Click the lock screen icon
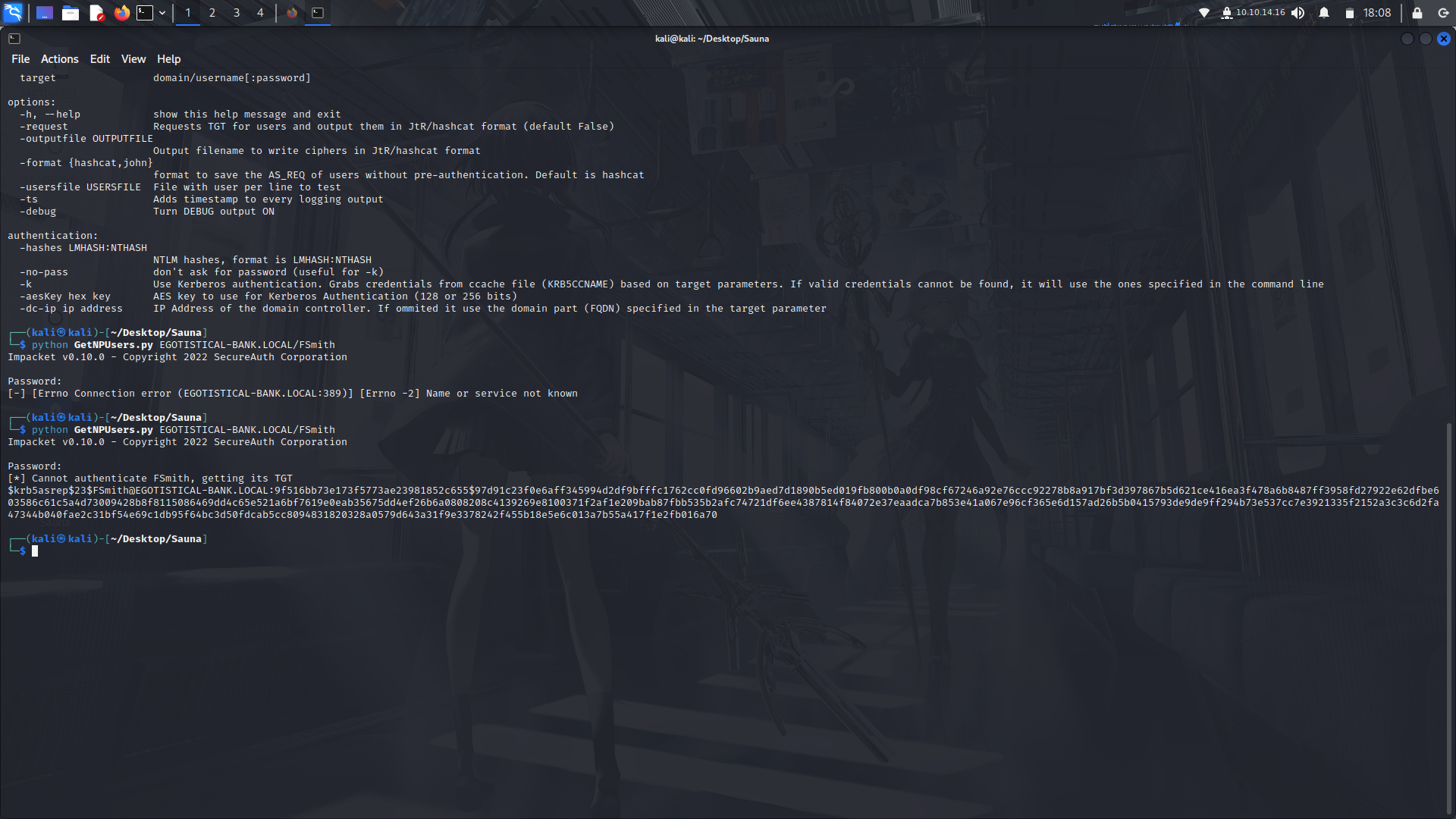Image resolution: width=1456 pixels, height=819 pixels. [x=1417, y=12]
